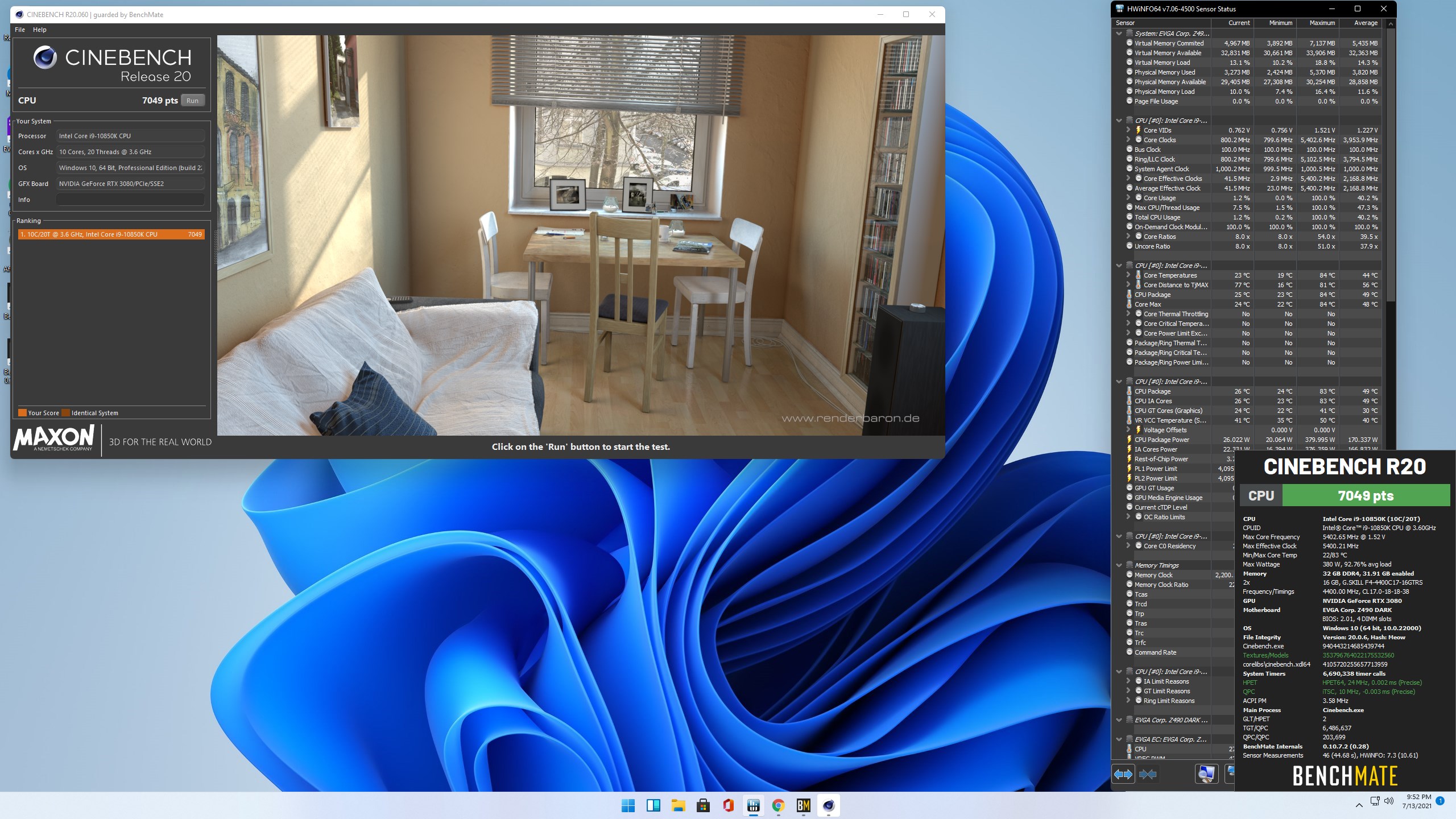Click the Current column header
This screenshot has width=1456, height=819.
(x=1232, y=23)
